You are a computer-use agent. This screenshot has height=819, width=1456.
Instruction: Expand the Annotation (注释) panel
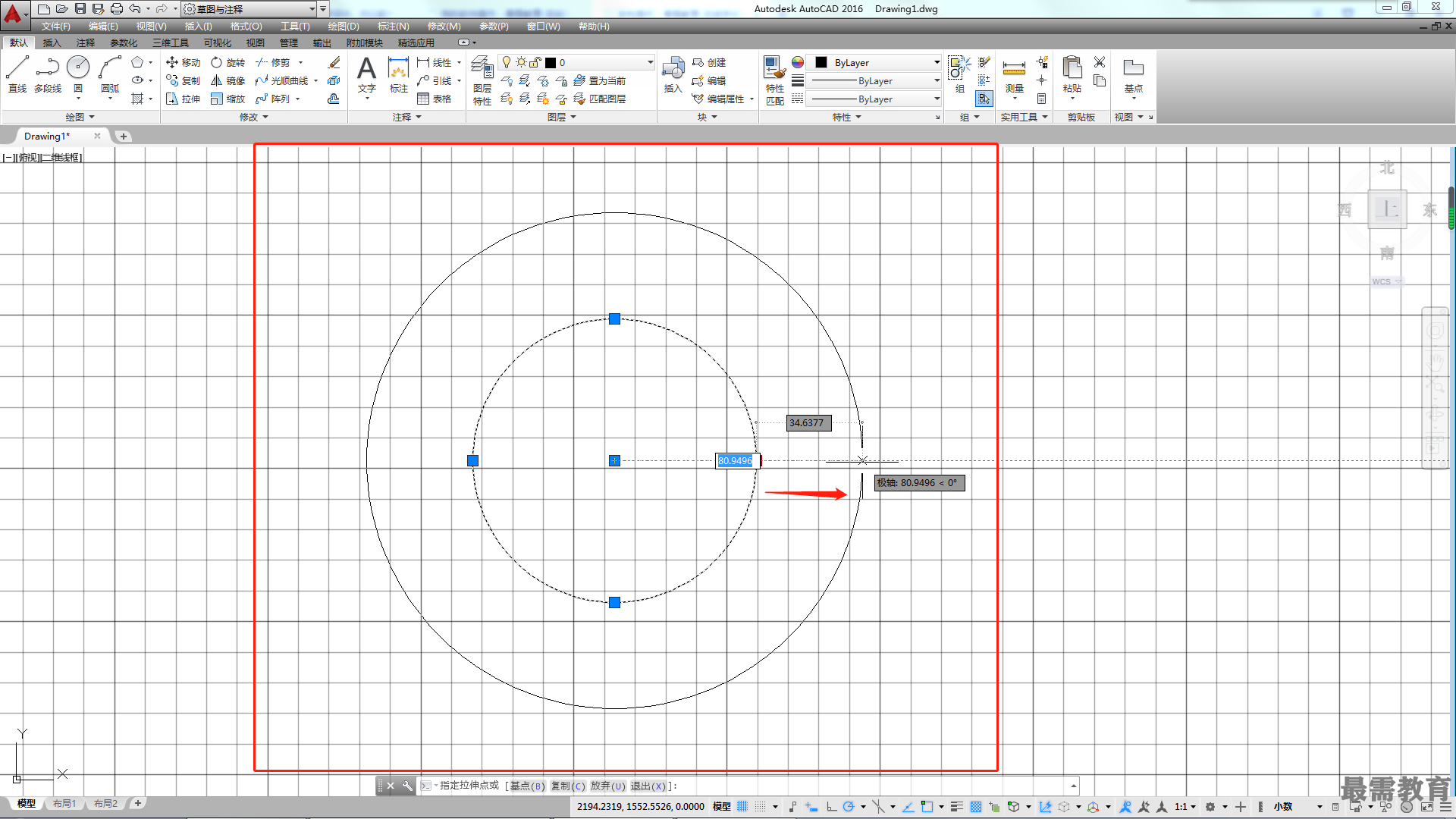[406, 117]
